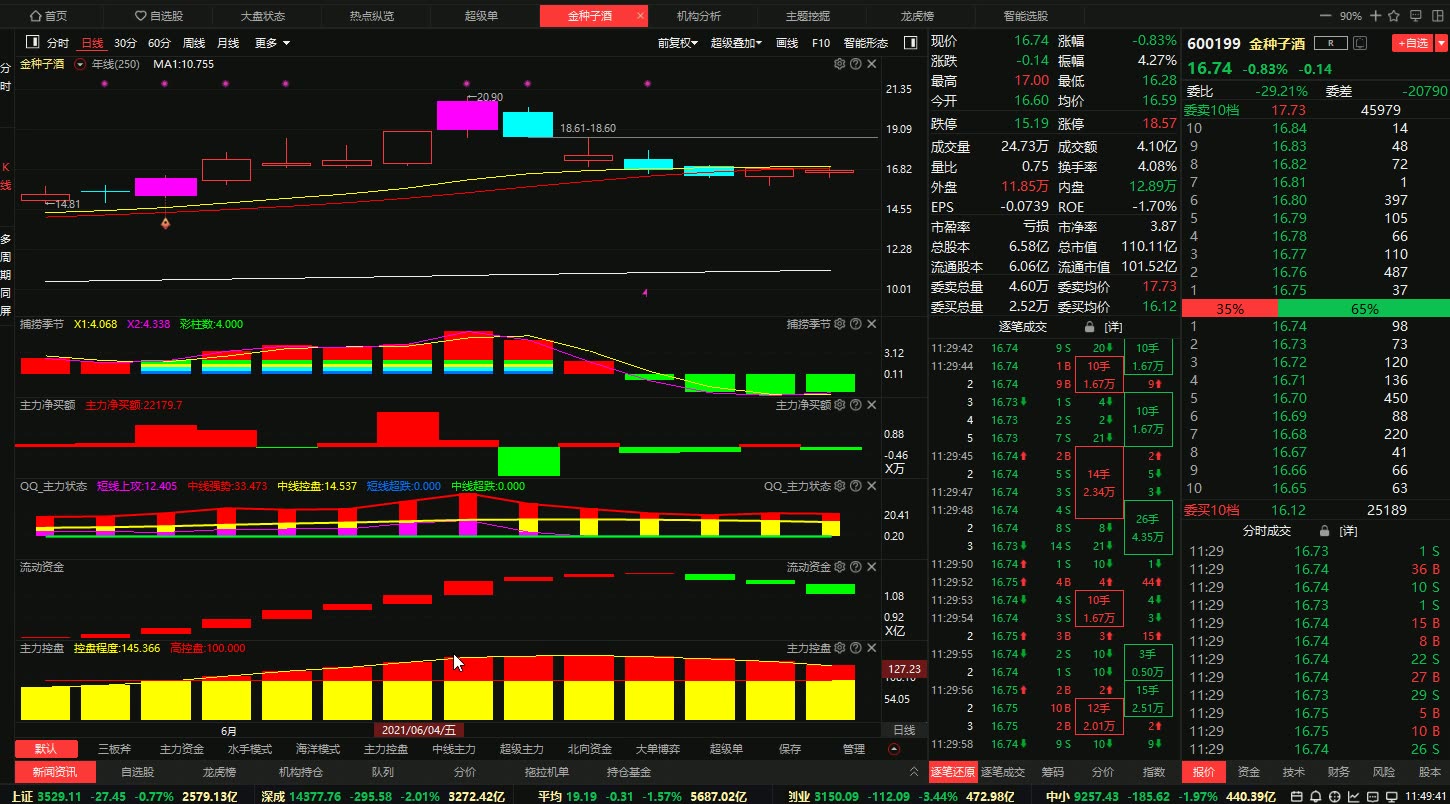
Task: Click the zoom in plus icon in top bar
Action: (x=1376, y=16)
